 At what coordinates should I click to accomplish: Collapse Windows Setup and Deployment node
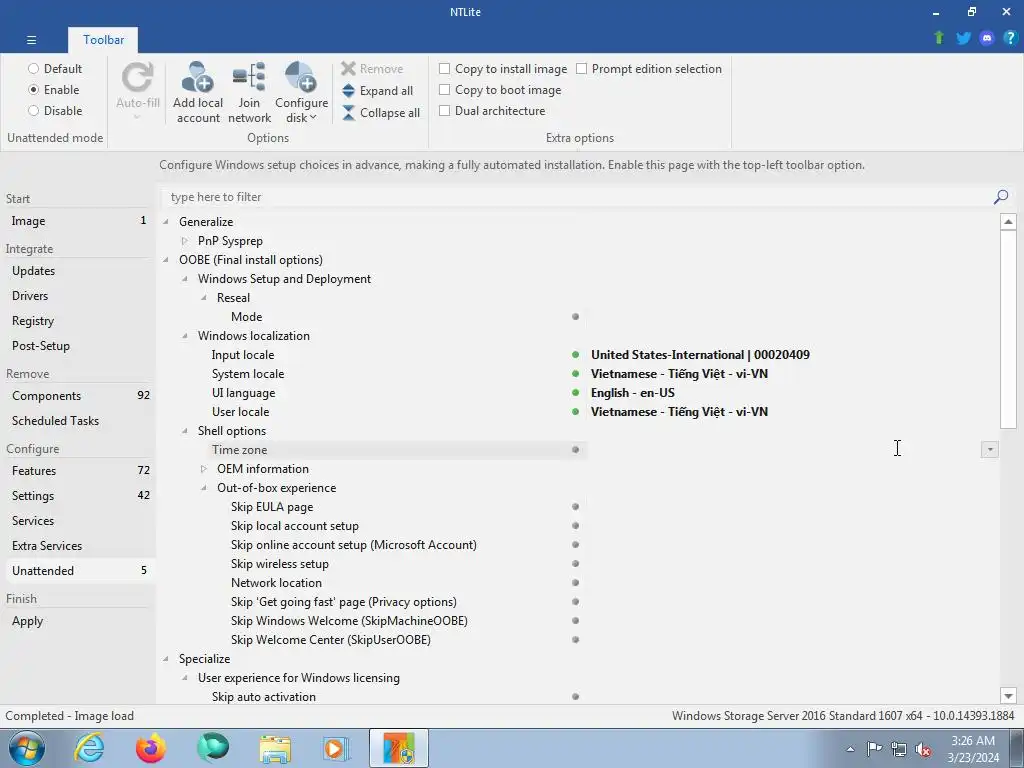[185, 278]
